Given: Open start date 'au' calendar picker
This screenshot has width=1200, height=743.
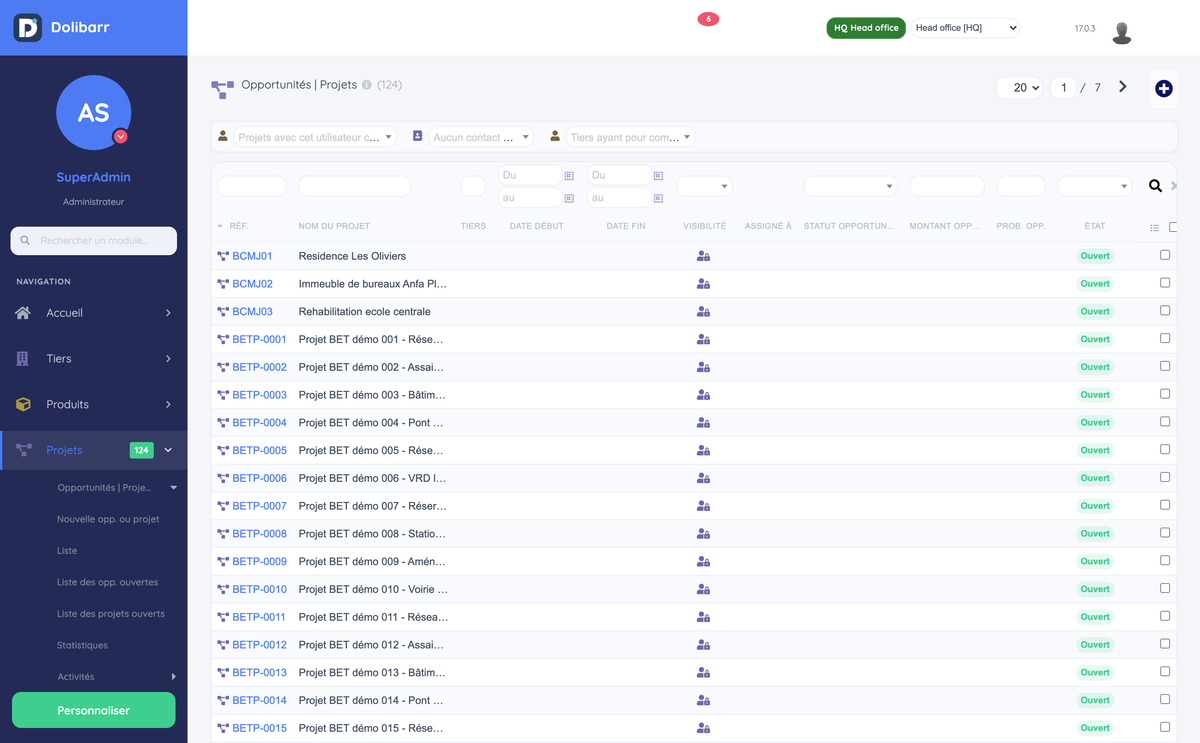Looking at the screenshot, I should pyautogui.click(x=569, y=198).
